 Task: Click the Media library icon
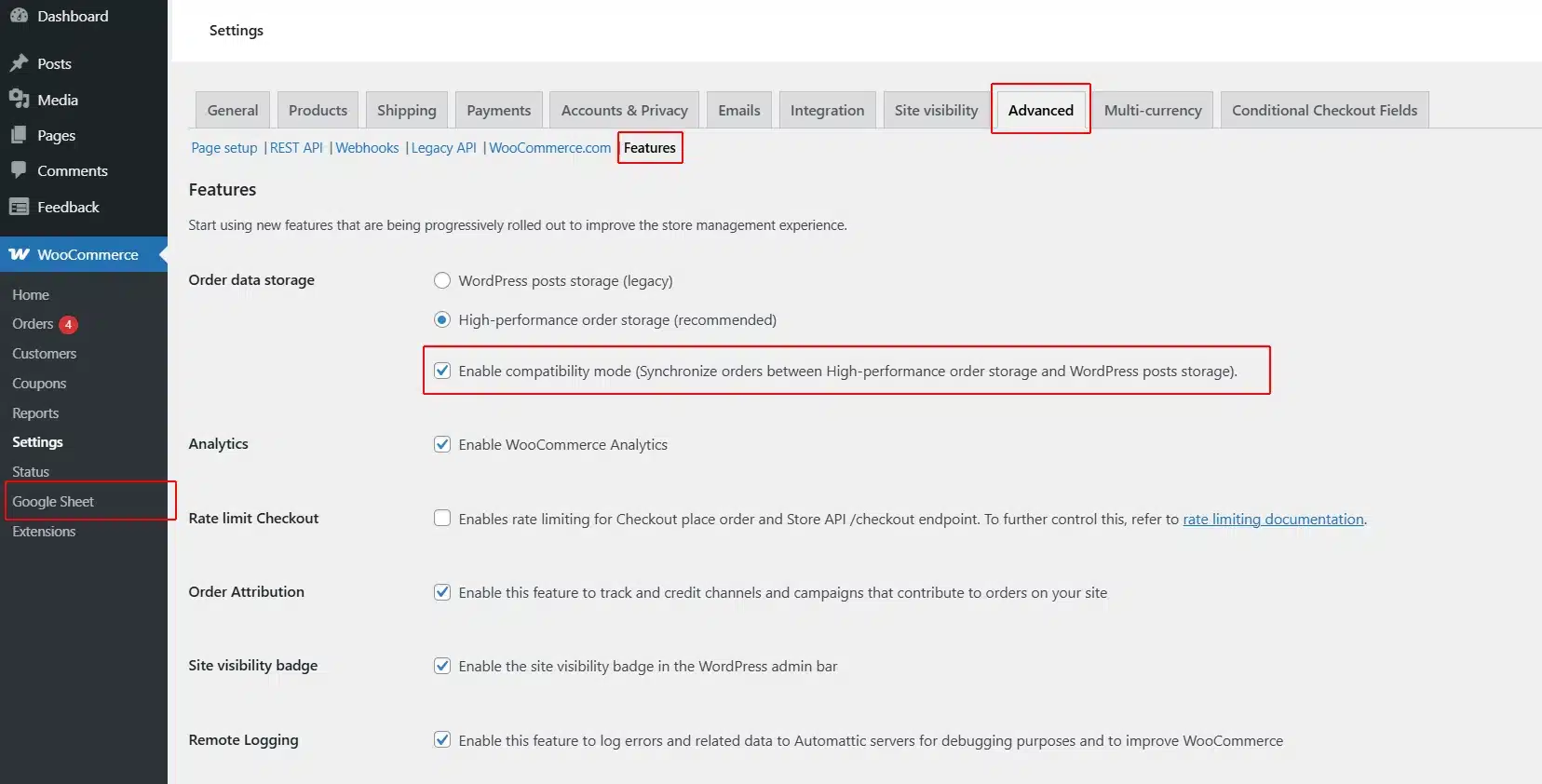pyautogui.click(x=19, y=99)
